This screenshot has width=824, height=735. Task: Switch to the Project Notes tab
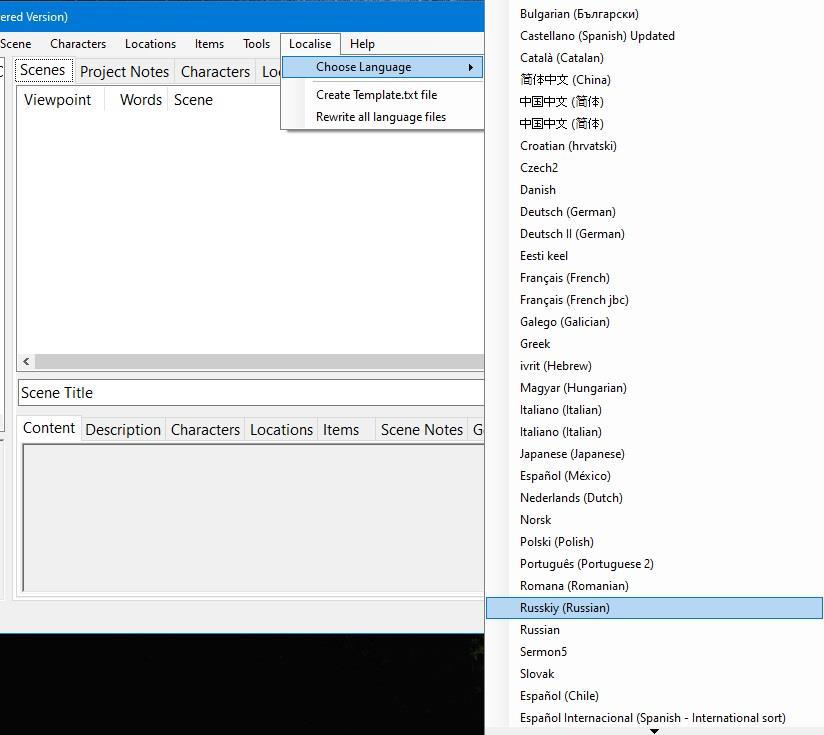click(124, 72)
